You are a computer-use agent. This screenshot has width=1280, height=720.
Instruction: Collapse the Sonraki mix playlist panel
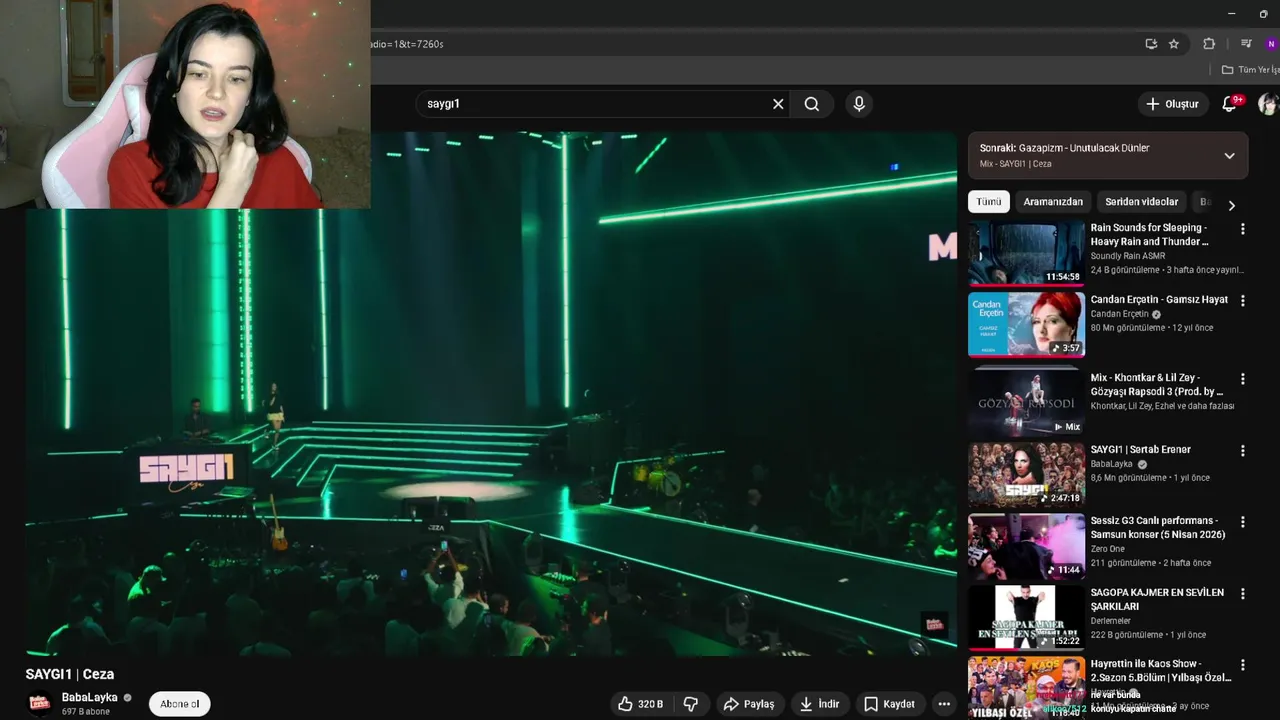pos(1230,156)
